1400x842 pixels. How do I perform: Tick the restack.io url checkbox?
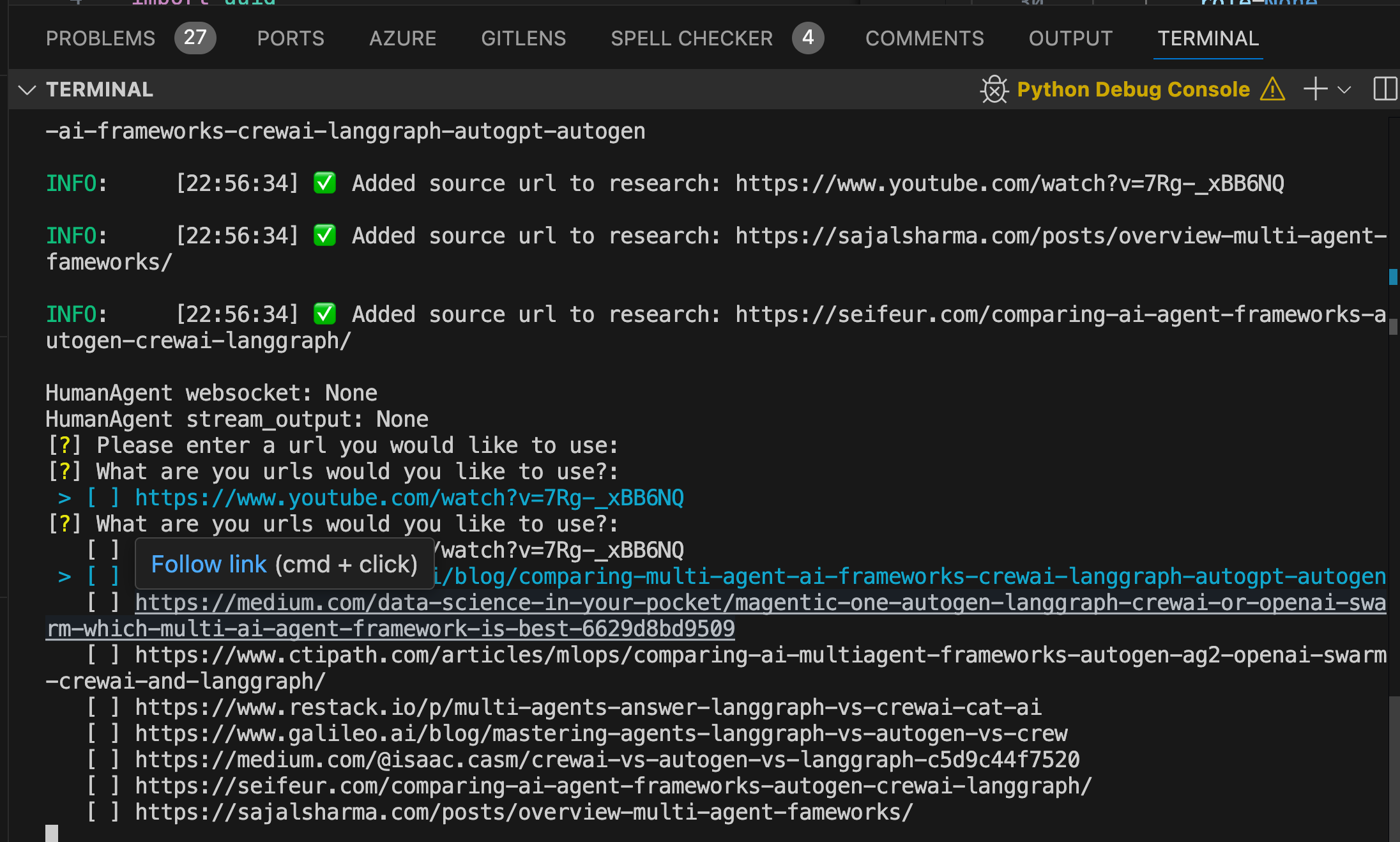[103, 707]
